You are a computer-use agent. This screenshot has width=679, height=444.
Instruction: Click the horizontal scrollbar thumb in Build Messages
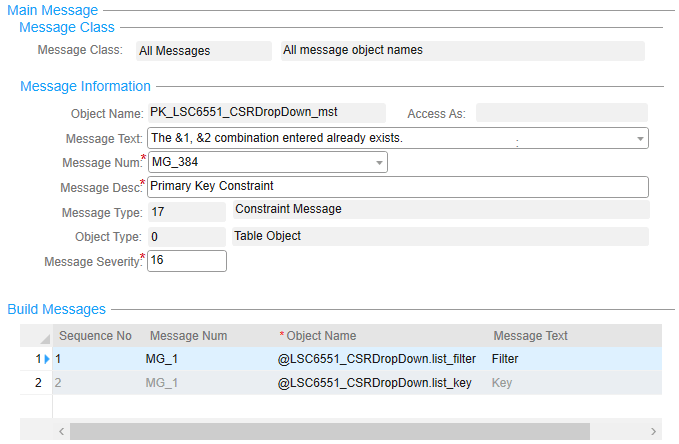click(x=330, y=431)
